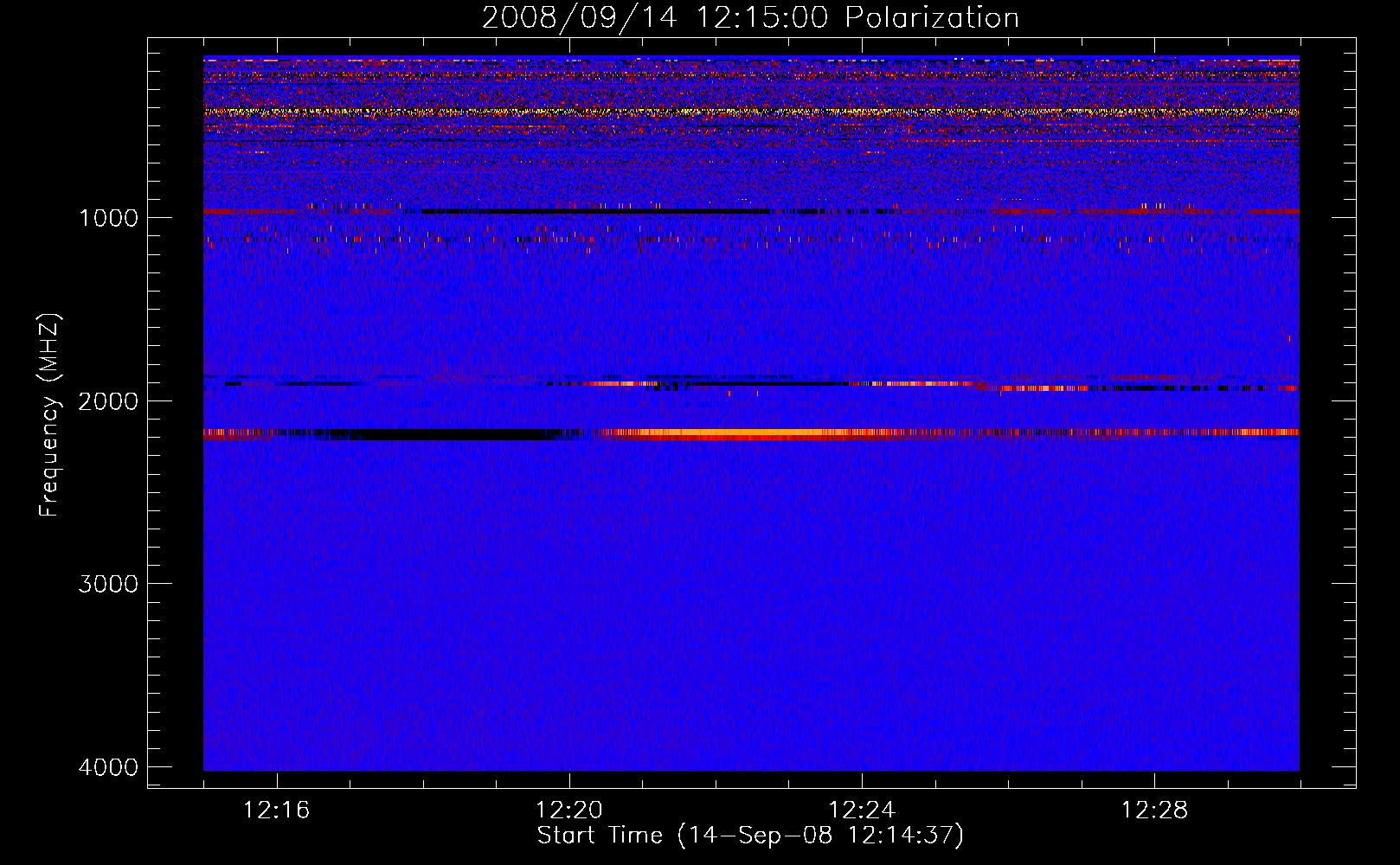The width and height of the screenshot is (1400, 865).
Task: Click the 12:24 time tick label
Action: tap(861, 811)
